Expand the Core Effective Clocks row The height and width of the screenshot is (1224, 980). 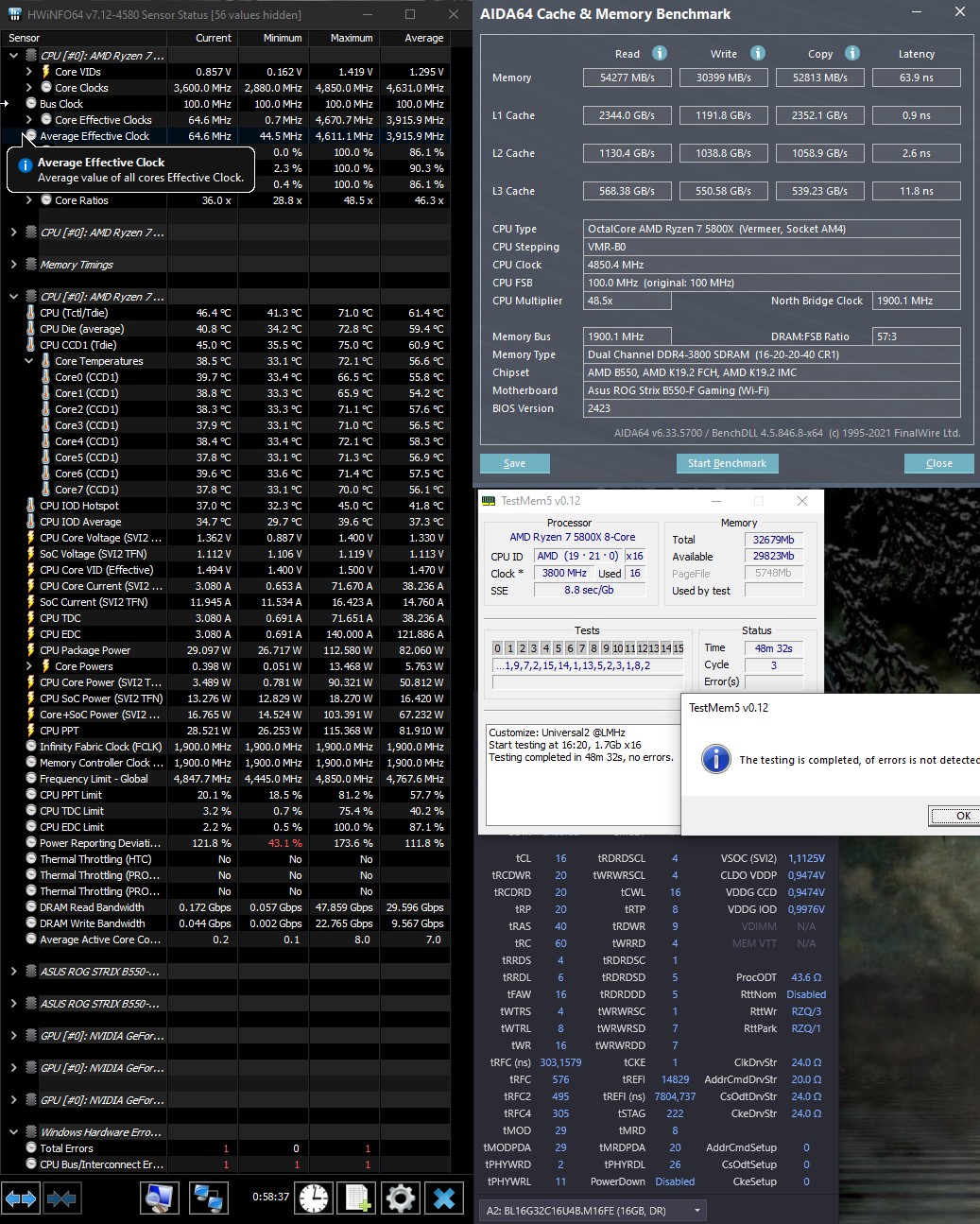28,120
